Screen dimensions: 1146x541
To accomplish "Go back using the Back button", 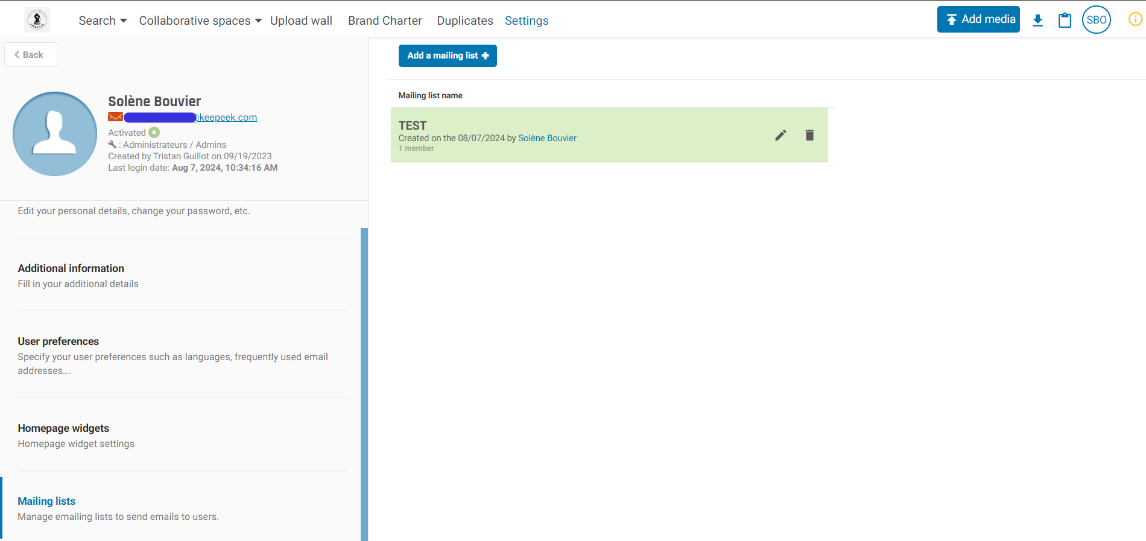I will click(30, 55).
